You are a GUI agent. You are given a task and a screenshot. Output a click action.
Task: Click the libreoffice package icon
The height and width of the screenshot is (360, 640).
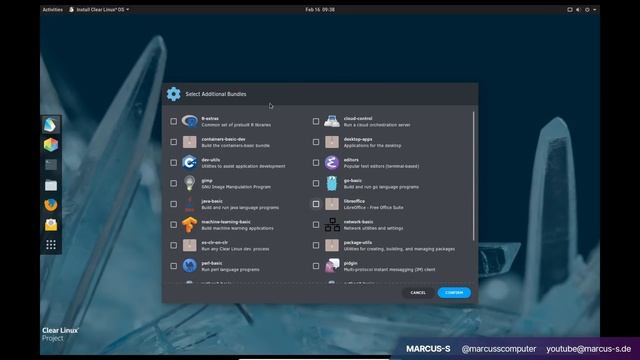coord(332,204)
